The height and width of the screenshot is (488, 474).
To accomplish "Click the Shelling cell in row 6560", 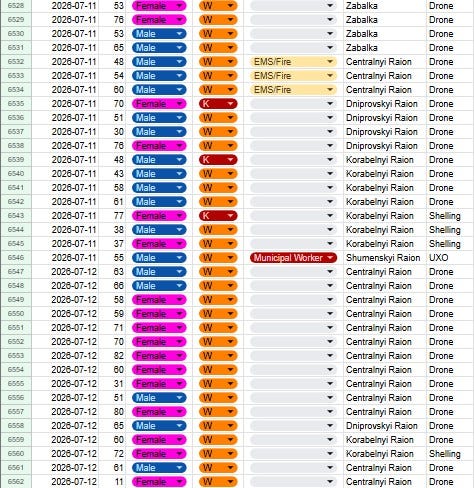I will pos(450,454).
